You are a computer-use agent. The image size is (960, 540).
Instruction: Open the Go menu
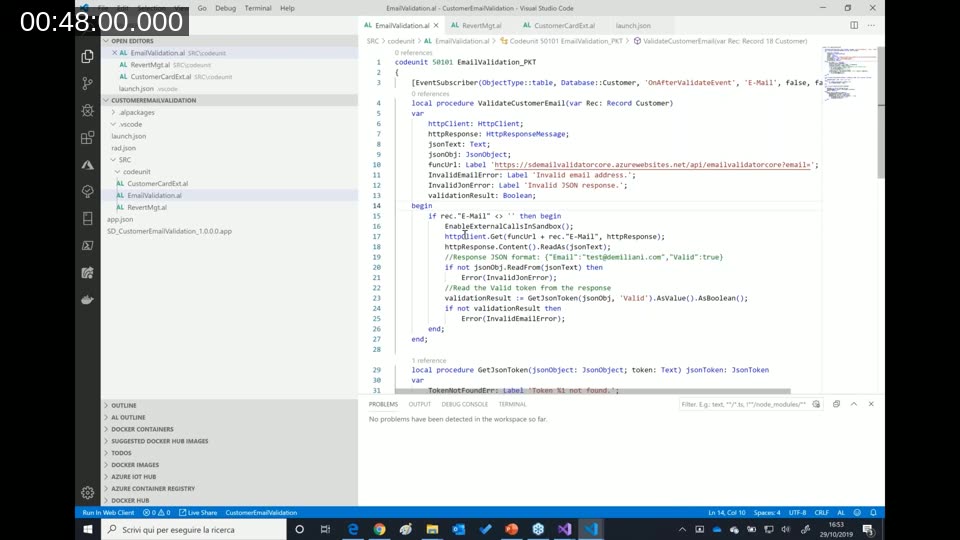point(202,8)
